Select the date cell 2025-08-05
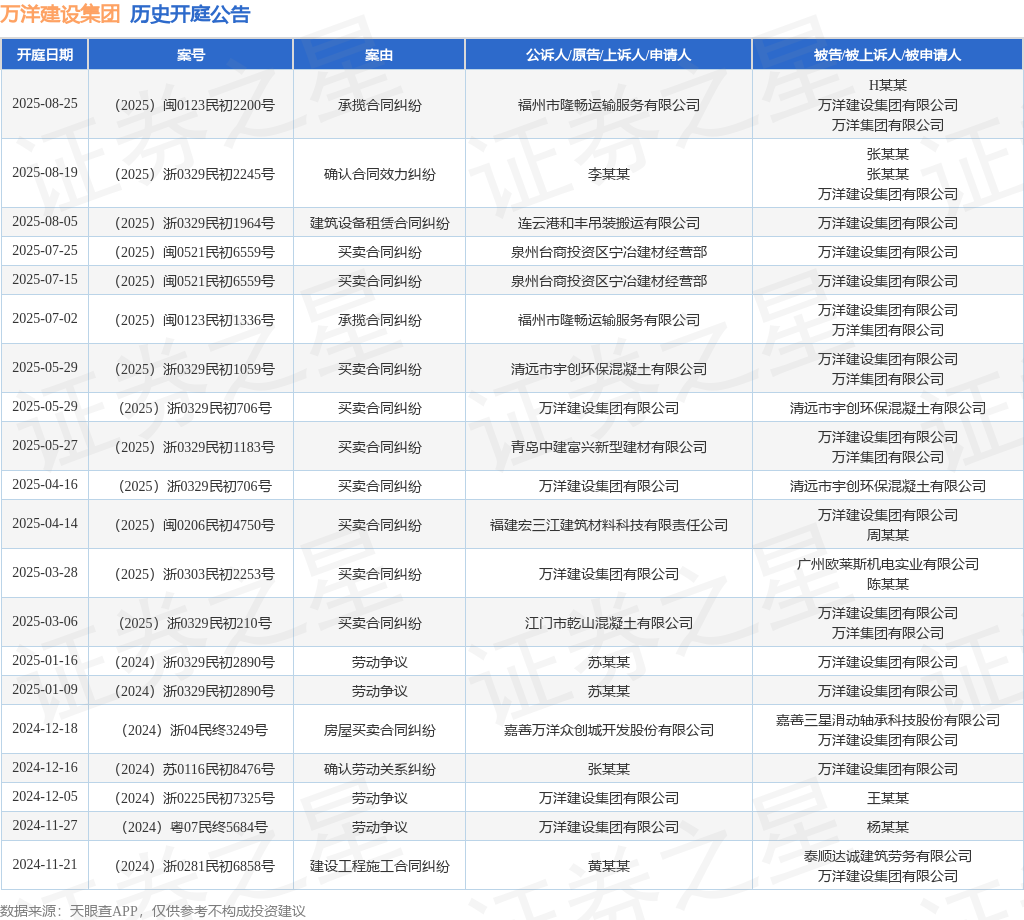 click(45, 221)
